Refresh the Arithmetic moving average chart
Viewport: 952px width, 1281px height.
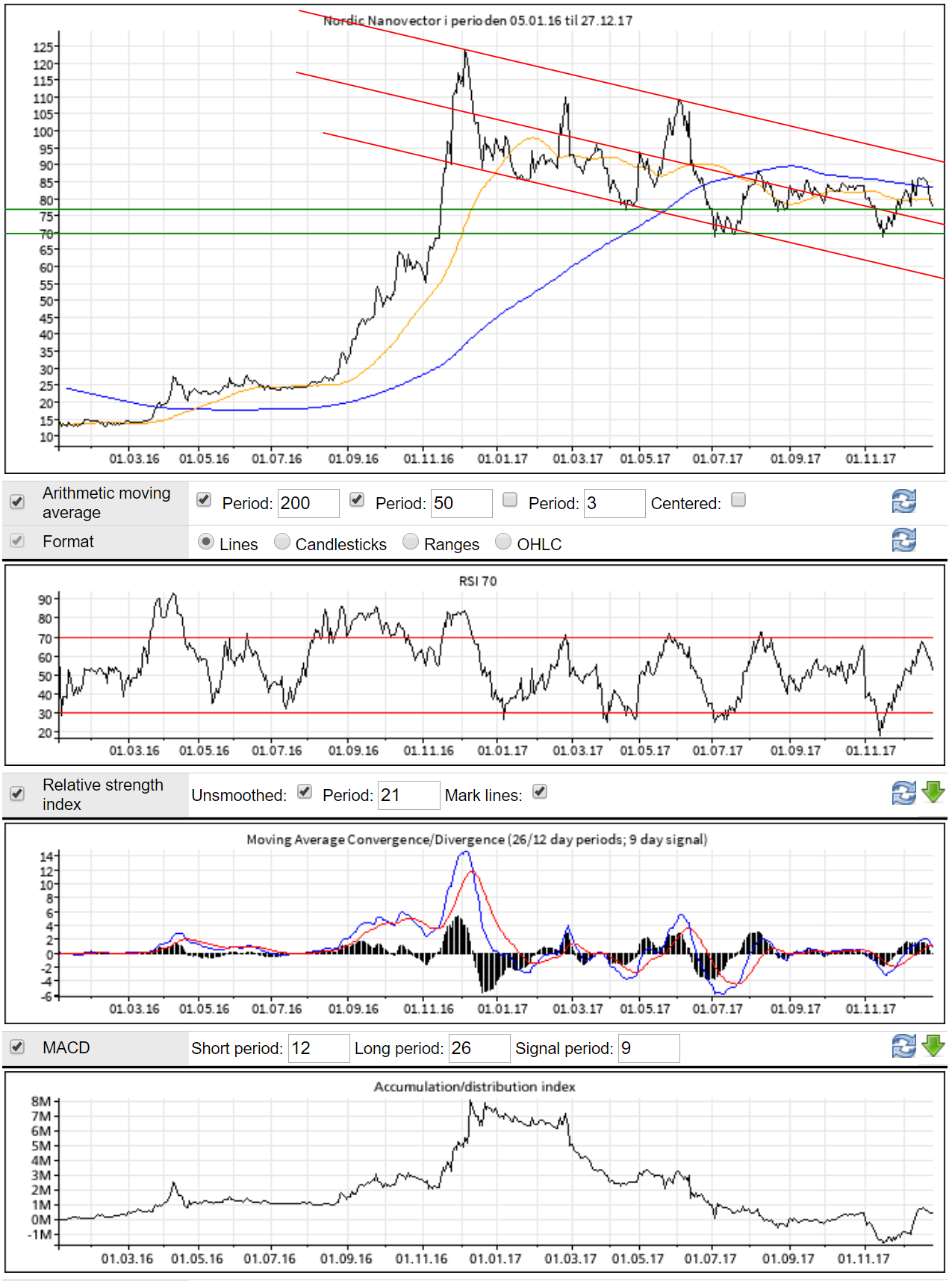click(x=904, y=501)
